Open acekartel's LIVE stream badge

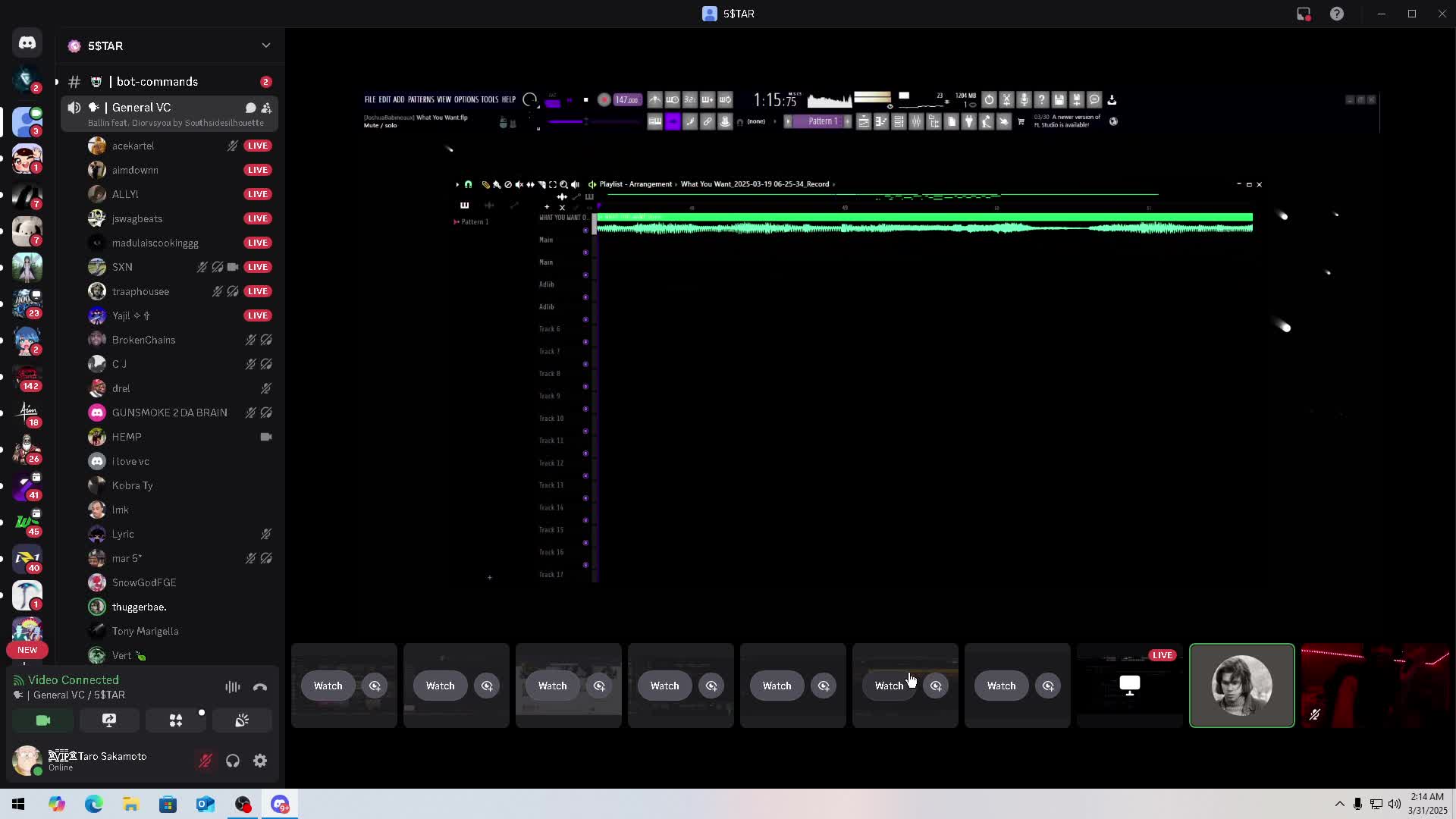[x=258, y=146]
